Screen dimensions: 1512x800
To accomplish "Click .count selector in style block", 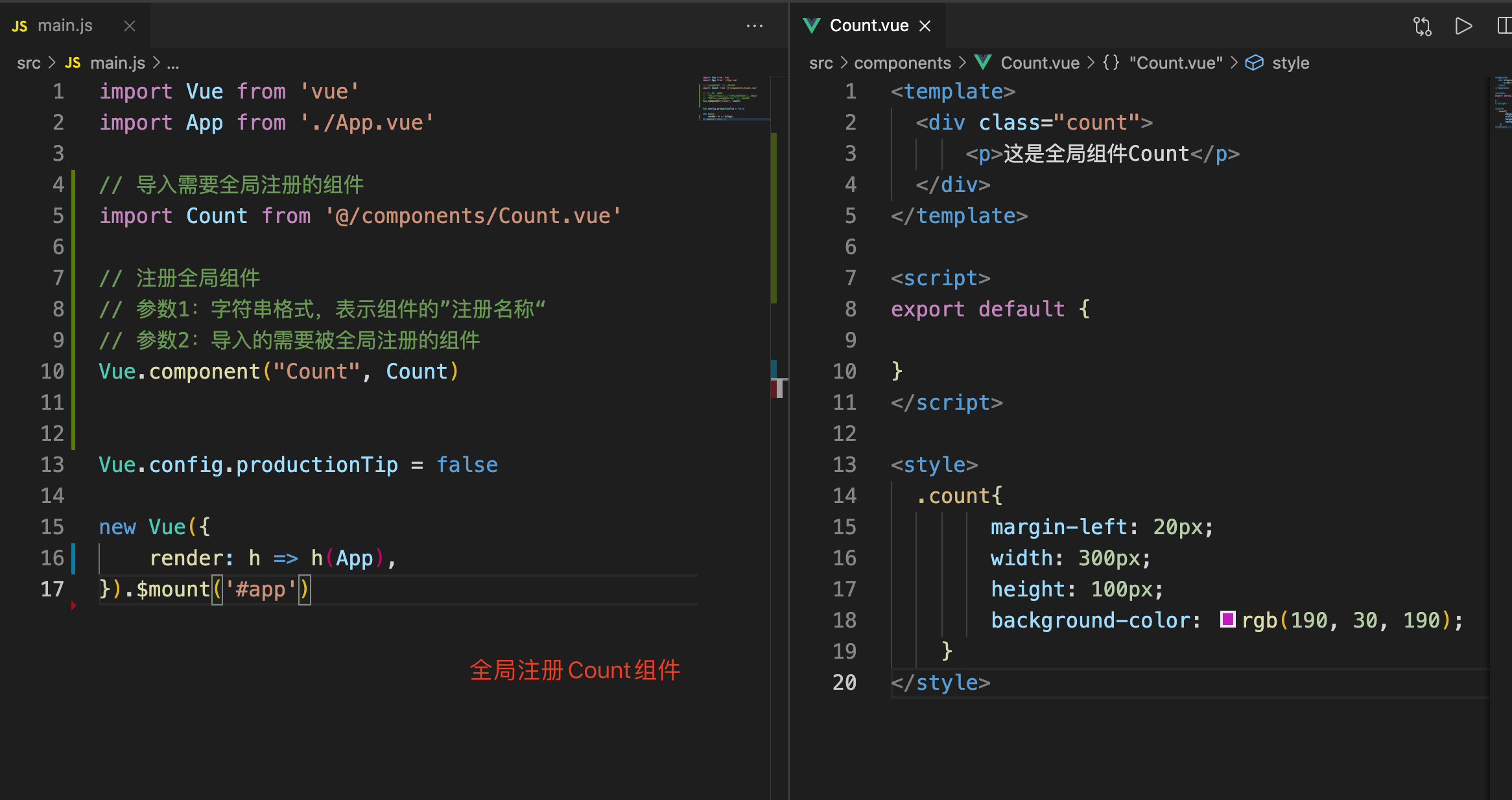I will pyautogui.click(x=953, y=496).
